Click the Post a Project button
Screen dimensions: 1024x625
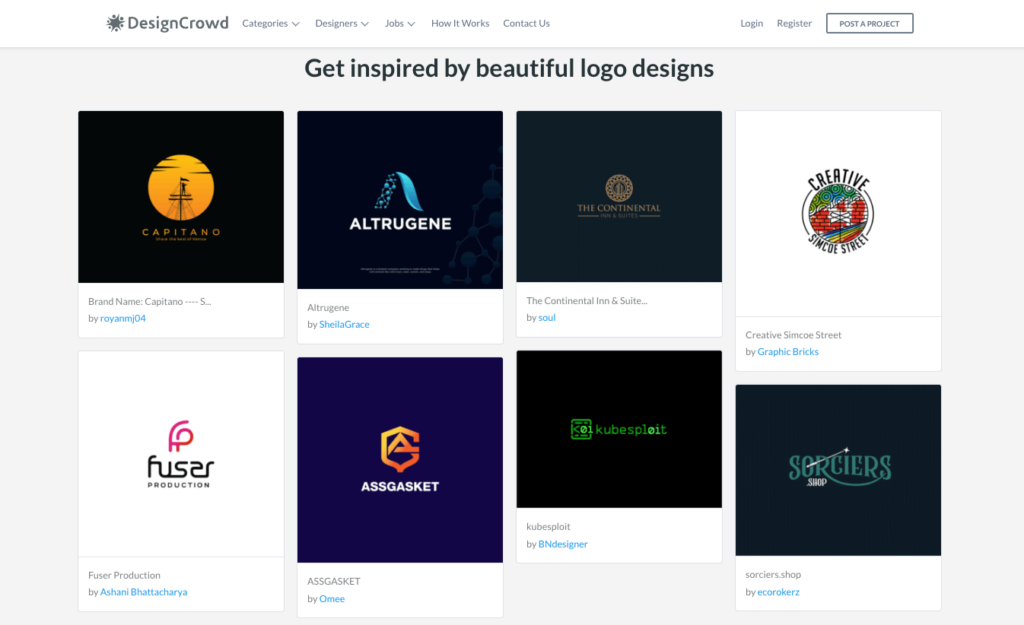[x=869, y=24]
